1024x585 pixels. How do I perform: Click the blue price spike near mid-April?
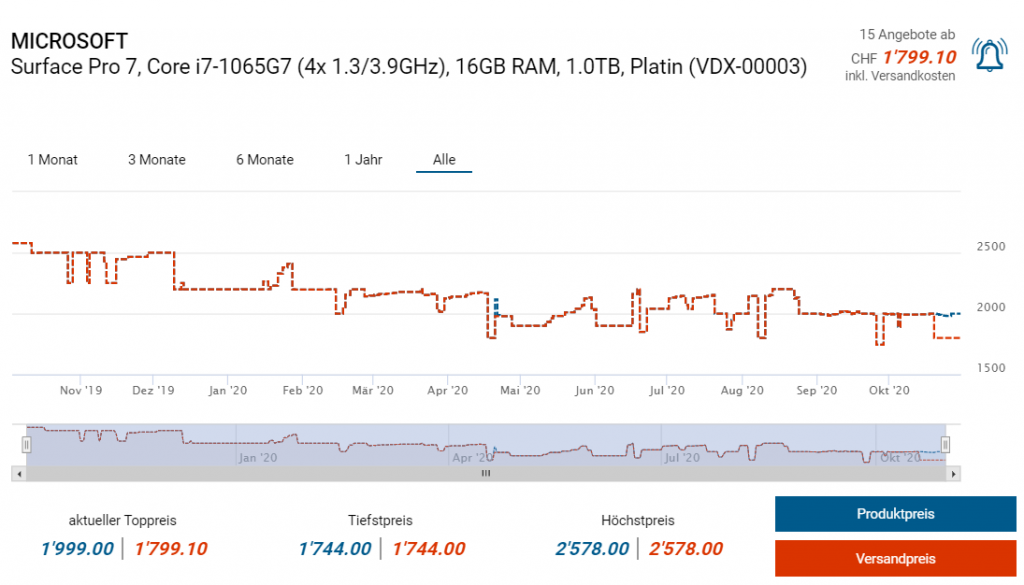click(495, 304)
